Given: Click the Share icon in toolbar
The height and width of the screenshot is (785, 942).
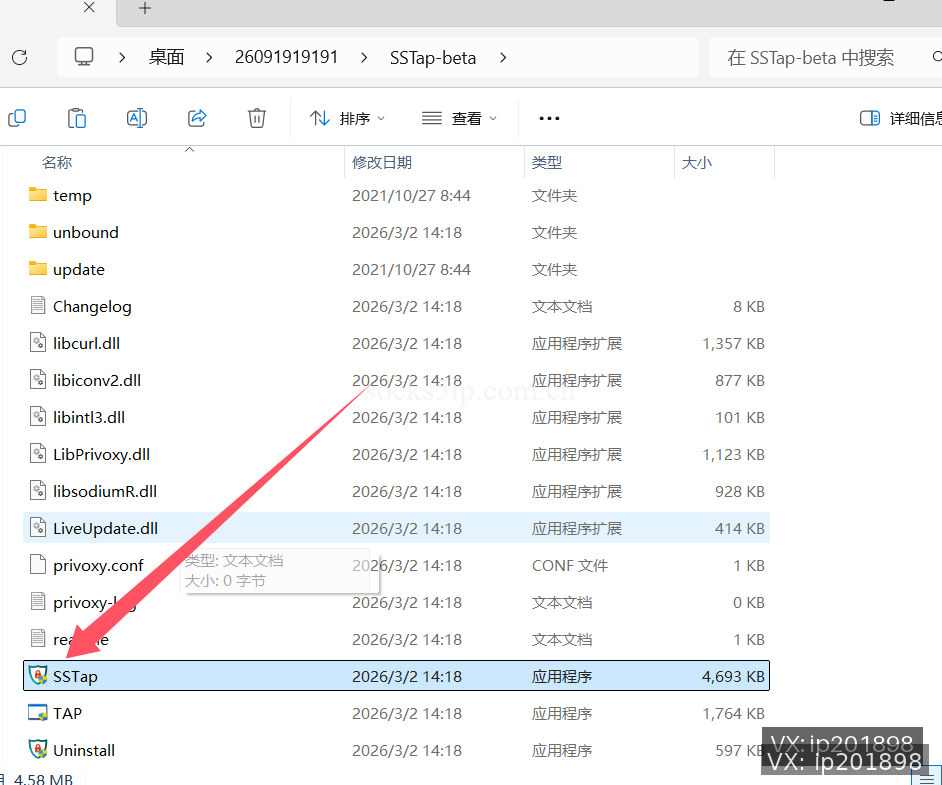Looking at the screenshot, I should tap(197, 118).
